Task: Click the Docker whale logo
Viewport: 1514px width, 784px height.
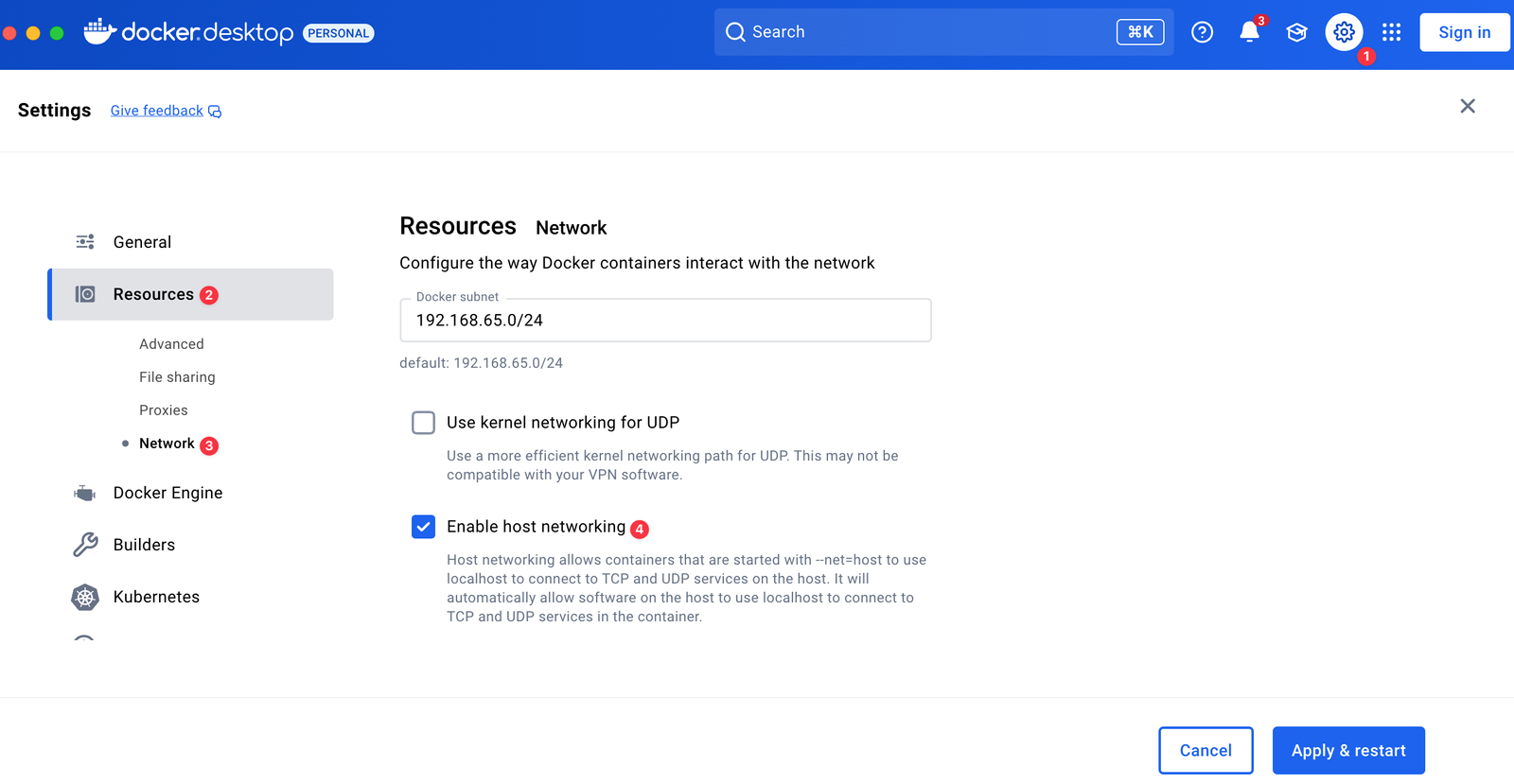Action: tap(99, 32)
